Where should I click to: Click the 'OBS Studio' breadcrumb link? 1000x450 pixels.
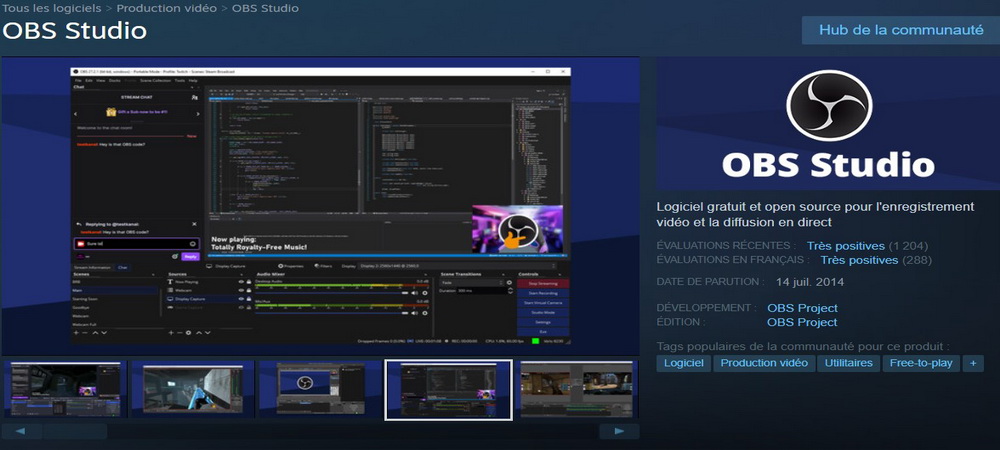click(x=266, y=8)
